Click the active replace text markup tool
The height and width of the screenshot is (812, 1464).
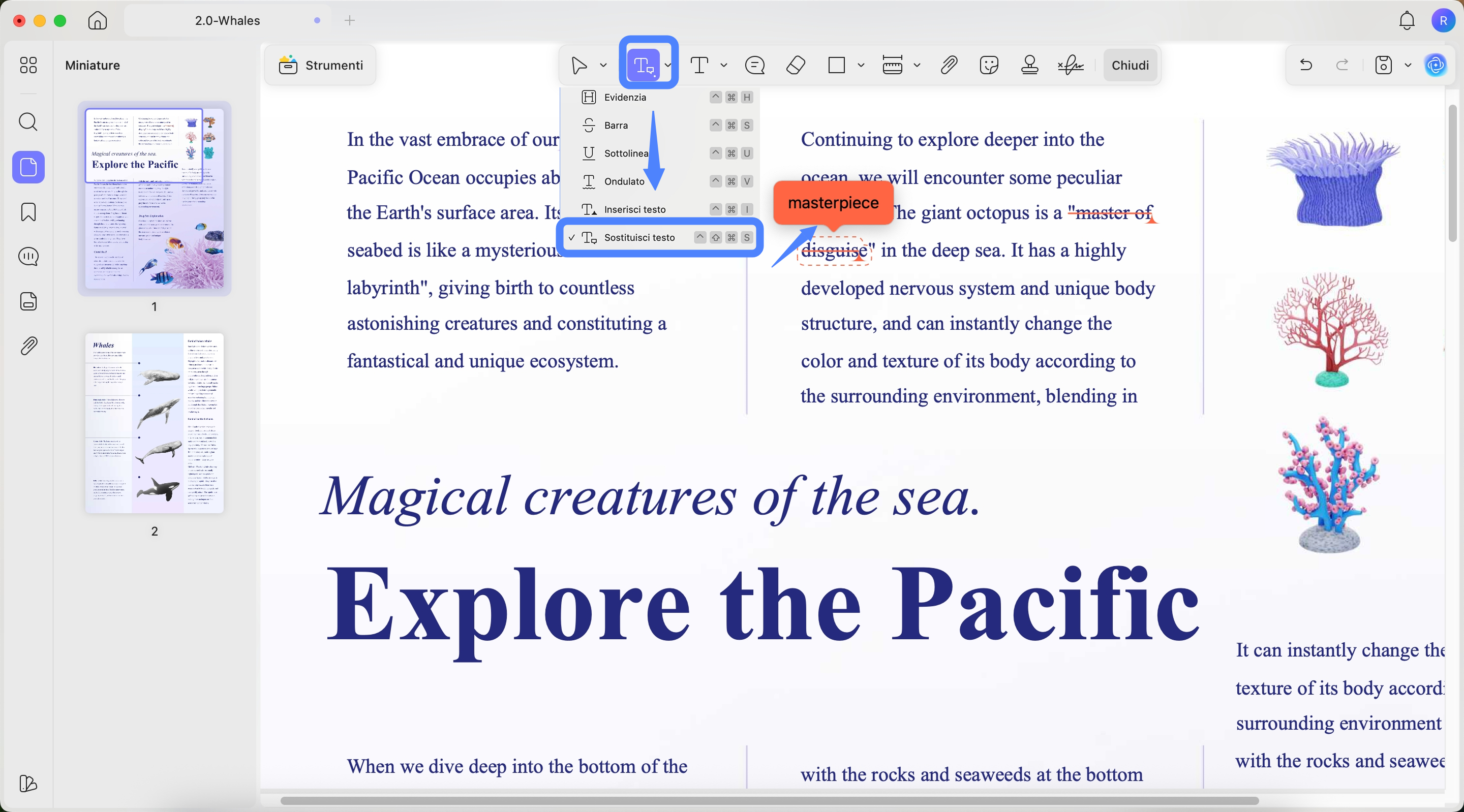point(643,66)
